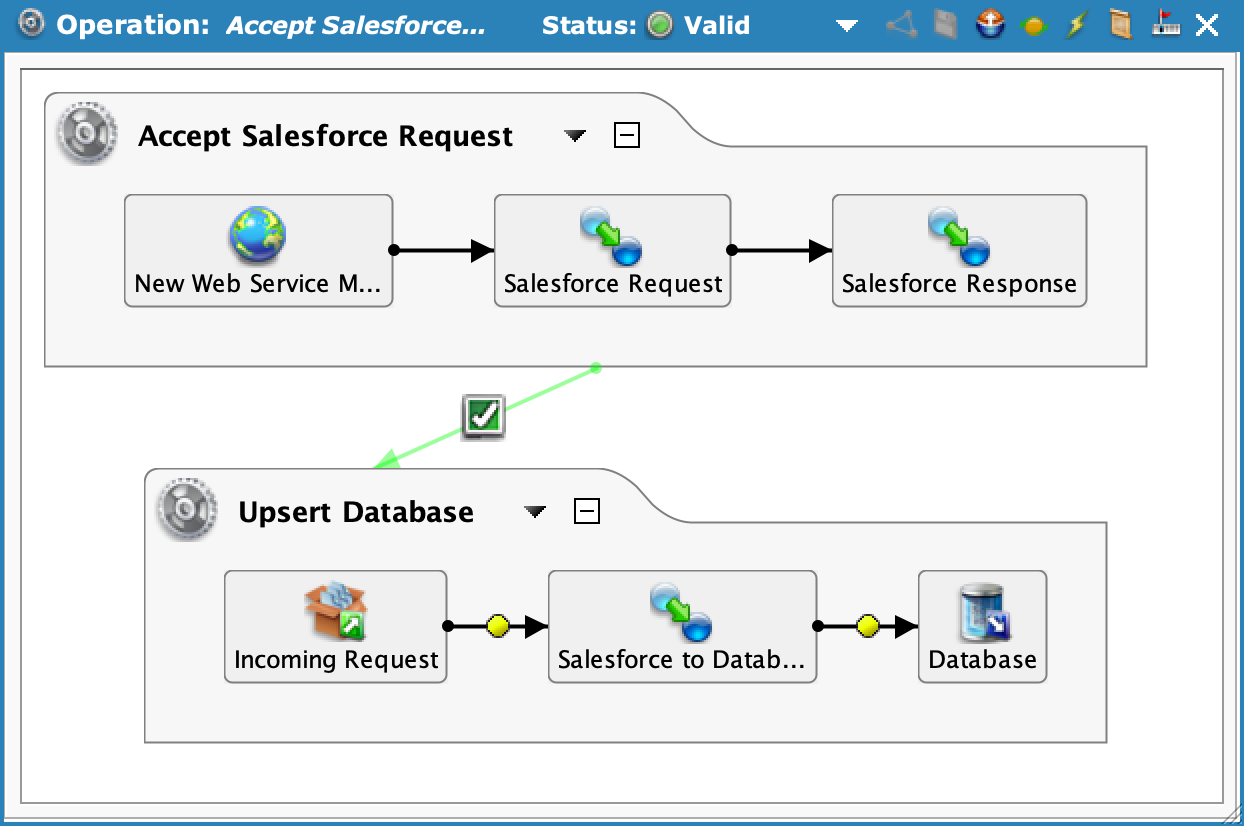Open the script scroll icon on the toolbar
The image size is (1244, 826).
[x=1119, y=24]
